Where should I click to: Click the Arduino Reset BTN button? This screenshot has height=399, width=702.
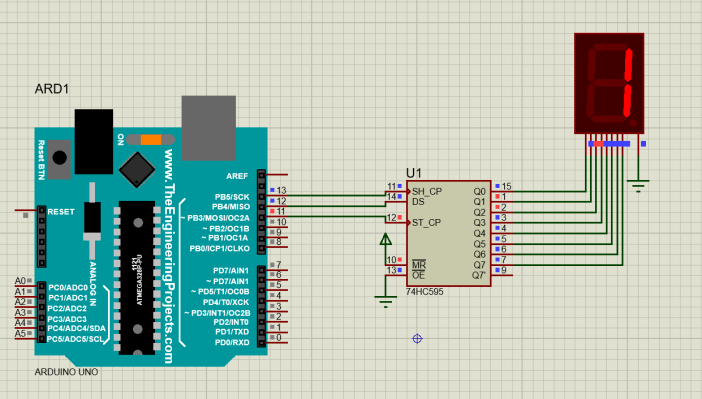59,159
